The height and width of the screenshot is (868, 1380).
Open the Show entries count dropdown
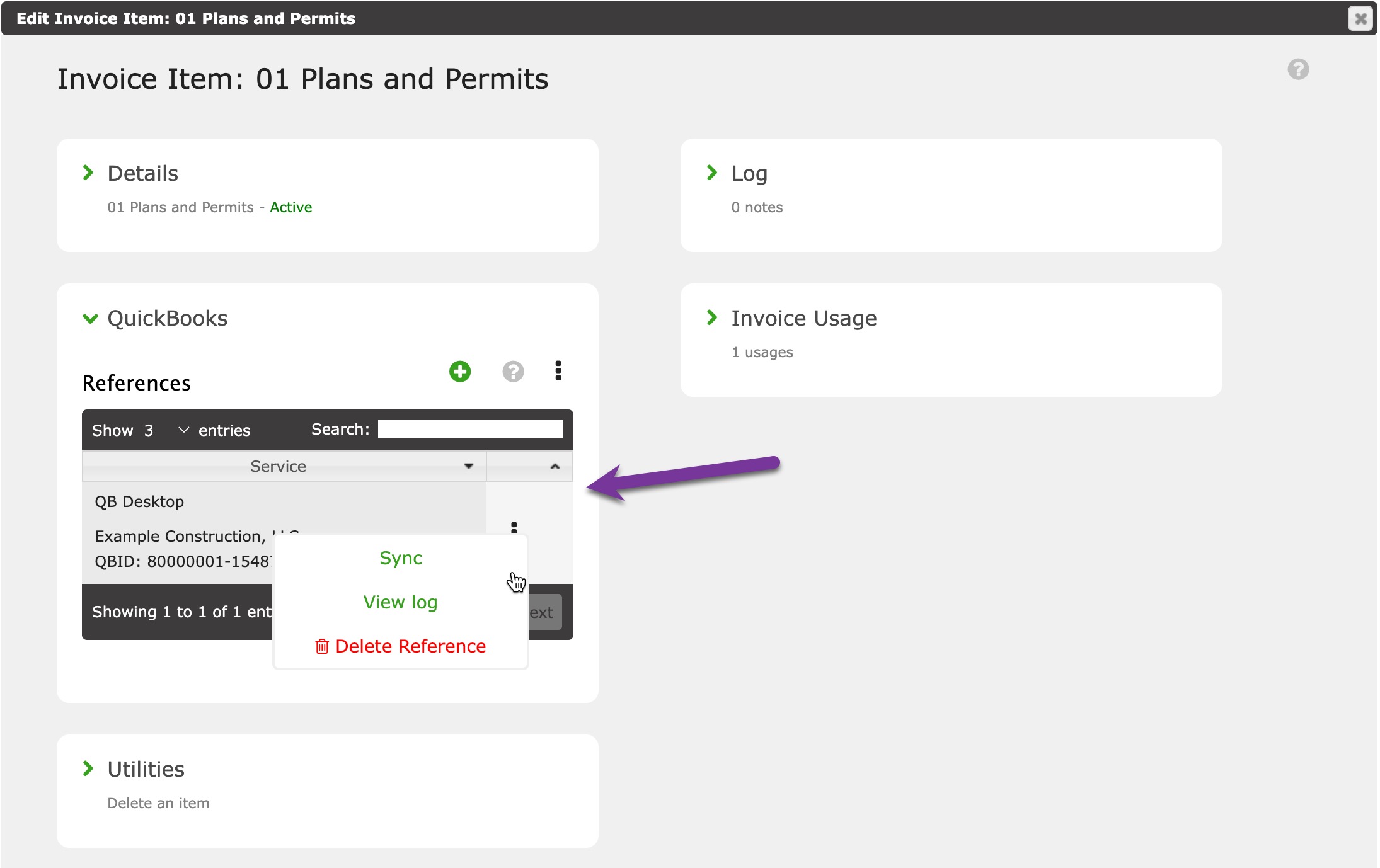pos(166,430)
